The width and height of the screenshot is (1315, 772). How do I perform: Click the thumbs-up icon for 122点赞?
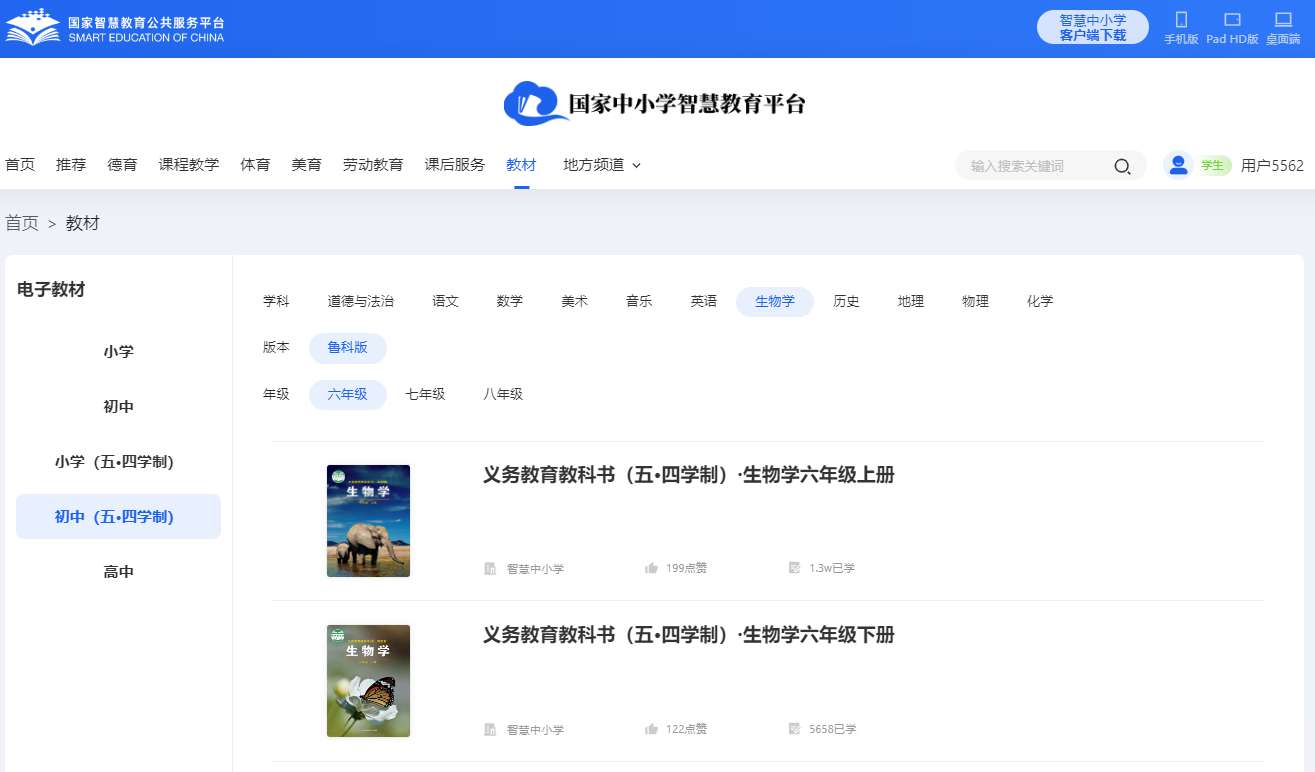[652, 729]
